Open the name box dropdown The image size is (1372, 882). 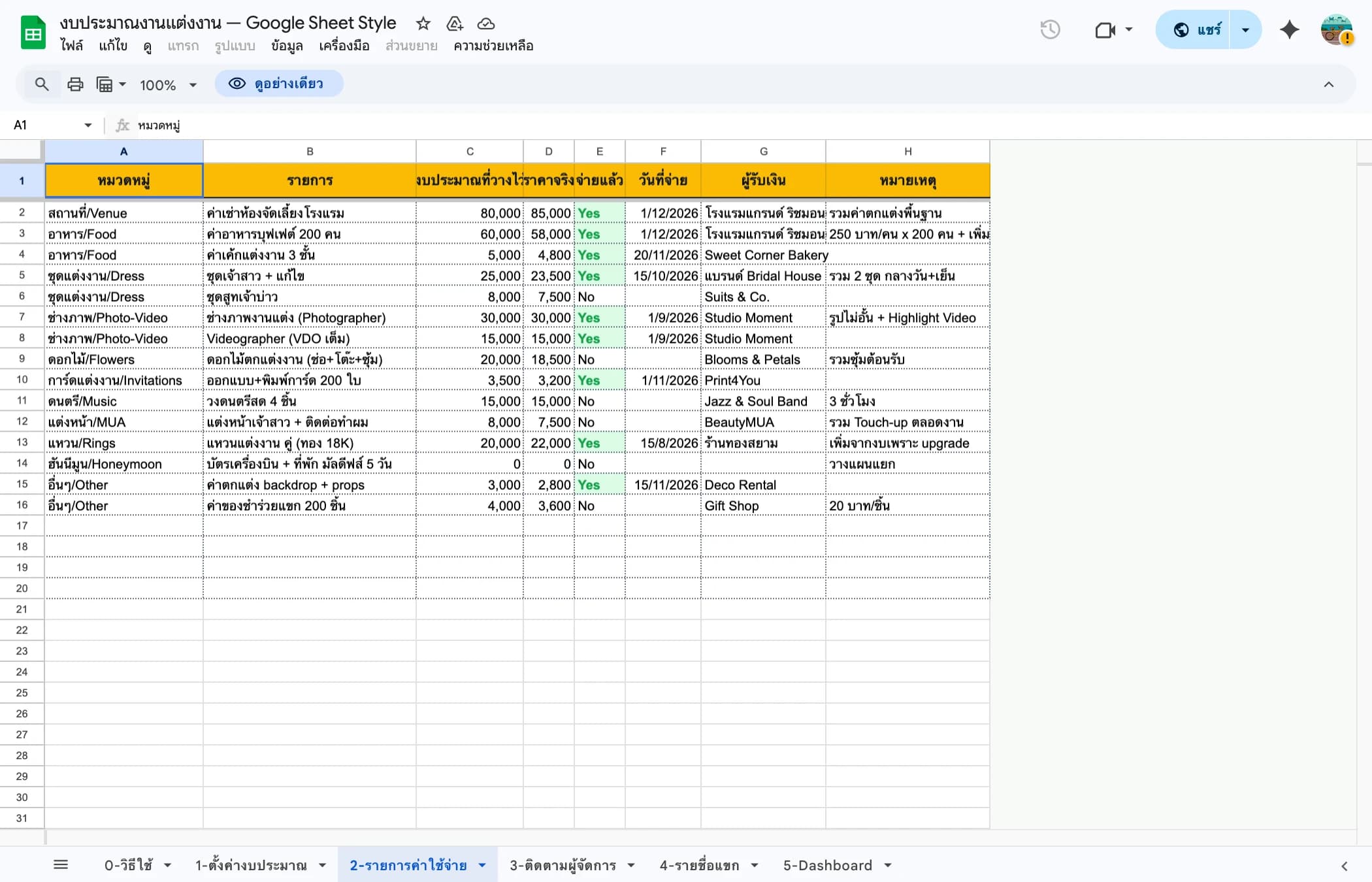click(87, 125)
